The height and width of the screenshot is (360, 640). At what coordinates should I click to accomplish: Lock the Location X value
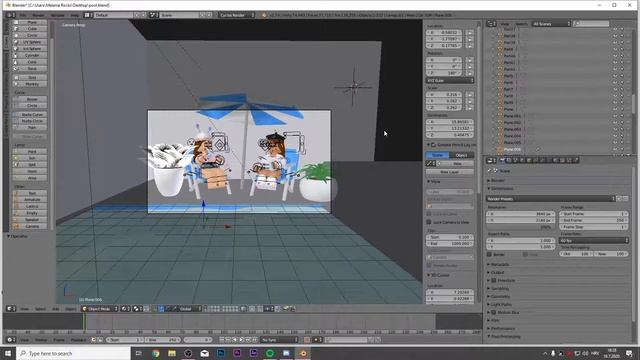point(469,33)
